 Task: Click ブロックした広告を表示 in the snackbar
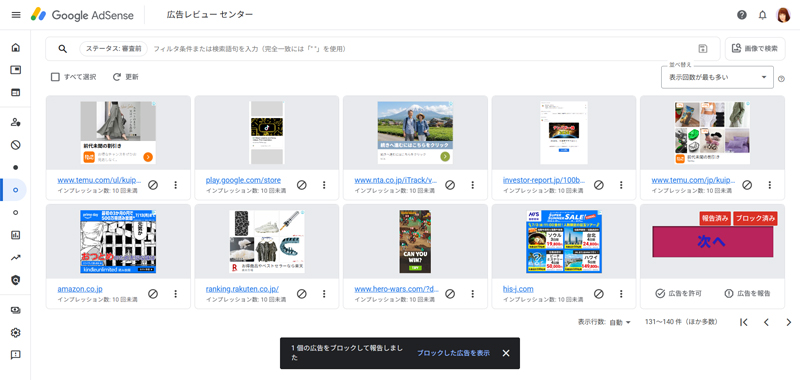(454, 353)
